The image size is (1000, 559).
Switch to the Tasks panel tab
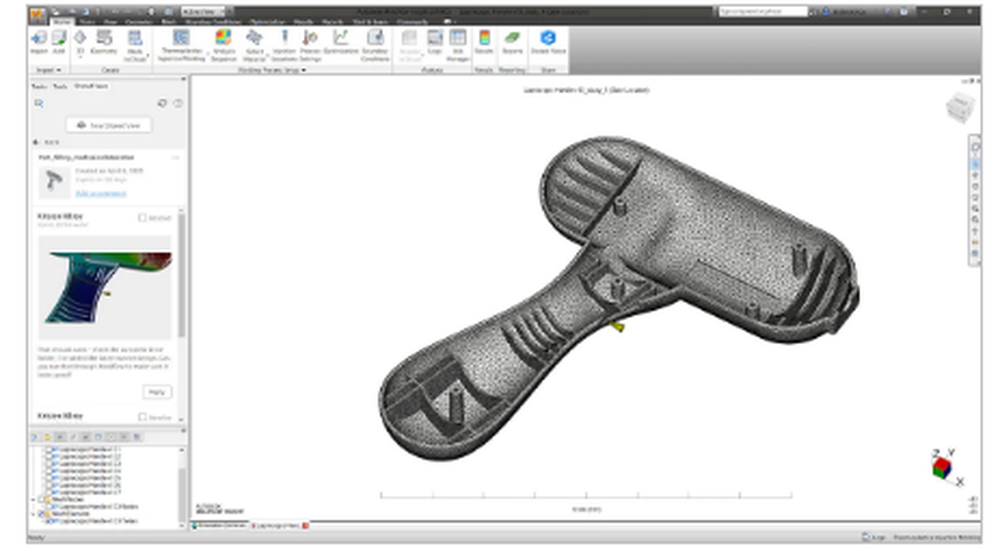click(x=40, y=86)
